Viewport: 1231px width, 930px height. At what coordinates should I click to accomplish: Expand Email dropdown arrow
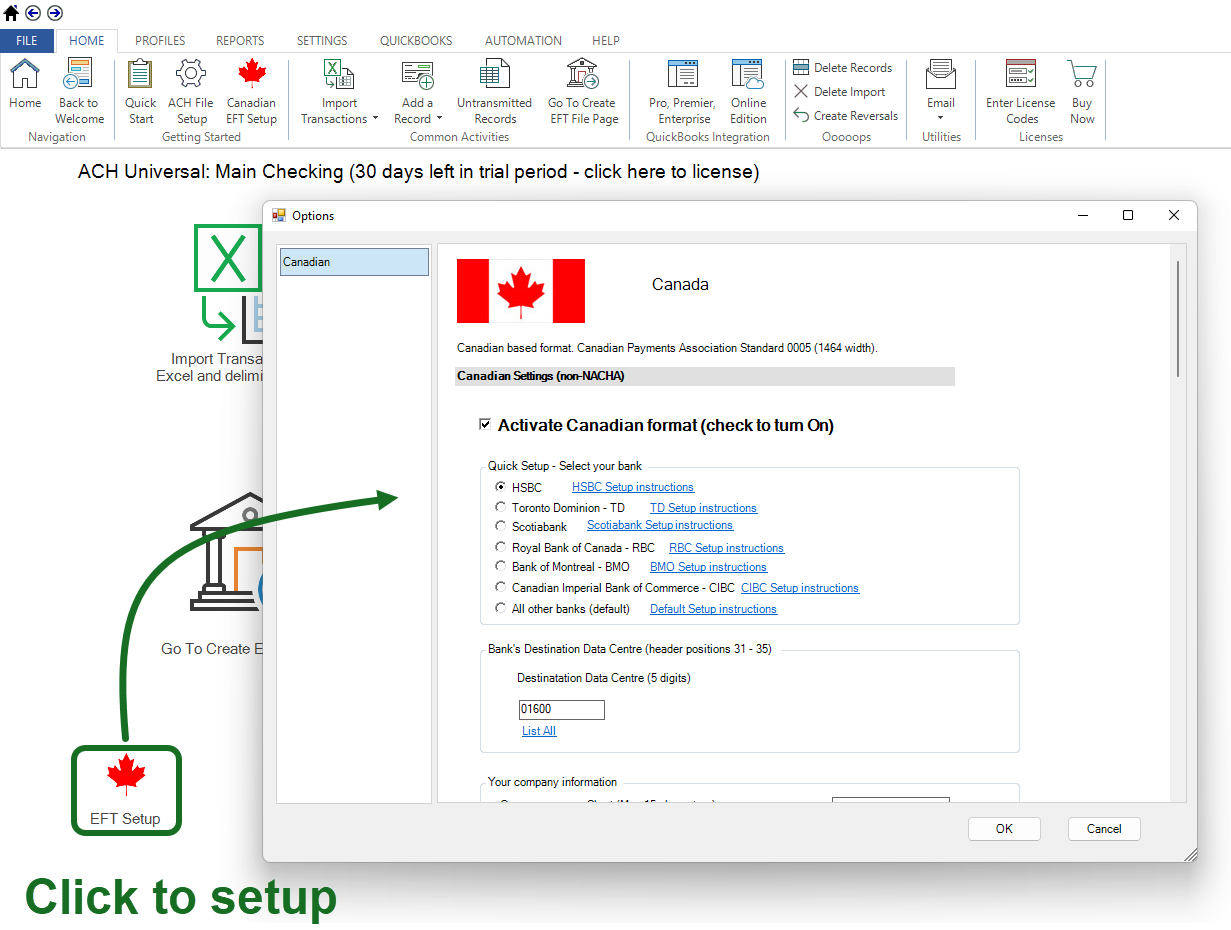tap(941, 118)
